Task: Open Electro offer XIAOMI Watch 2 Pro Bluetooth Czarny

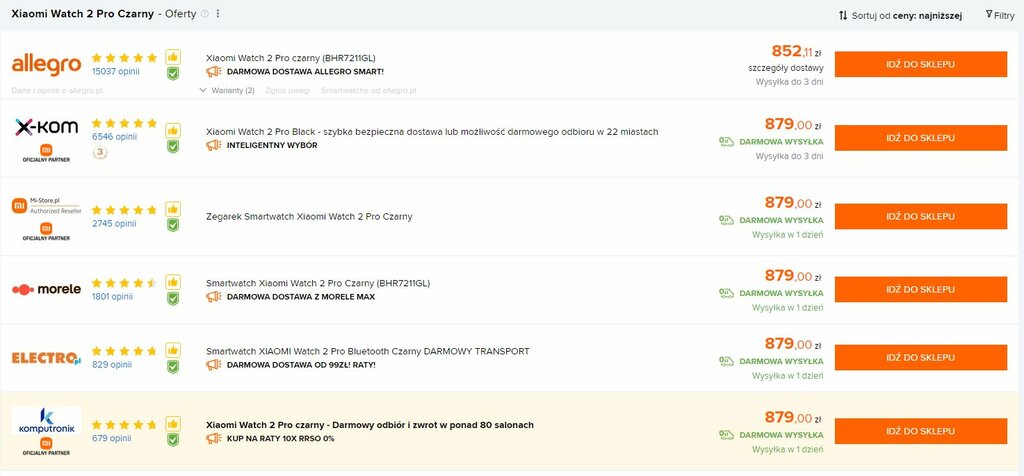Action: [368, 351]
